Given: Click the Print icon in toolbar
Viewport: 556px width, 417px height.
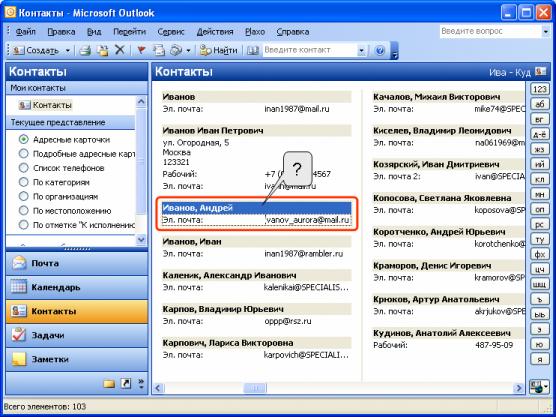Looking at the screenshot, I should click(x=85, y=50).
